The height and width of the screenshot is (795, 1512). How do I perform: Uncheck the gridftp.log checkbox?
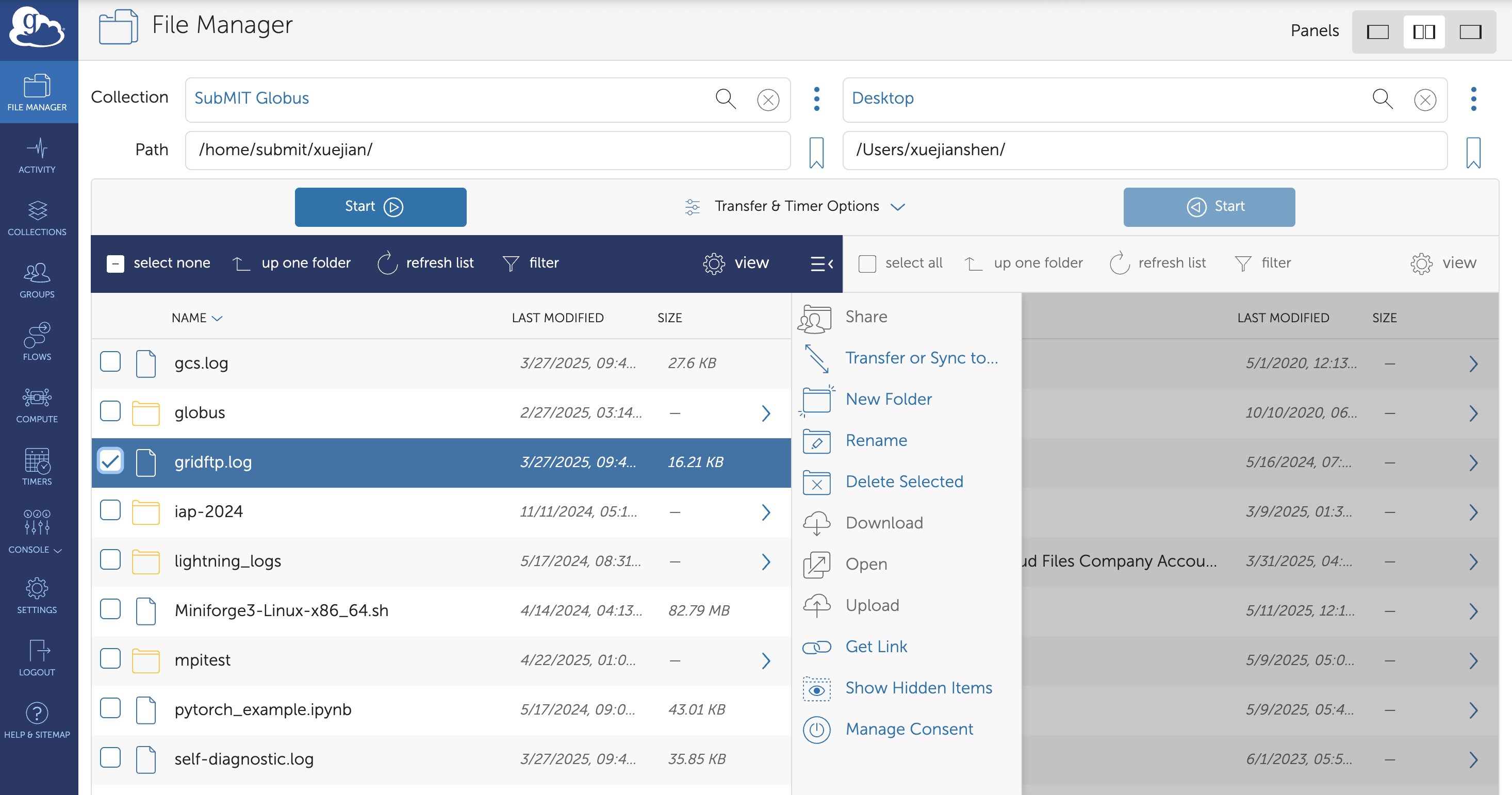[110, 461]
